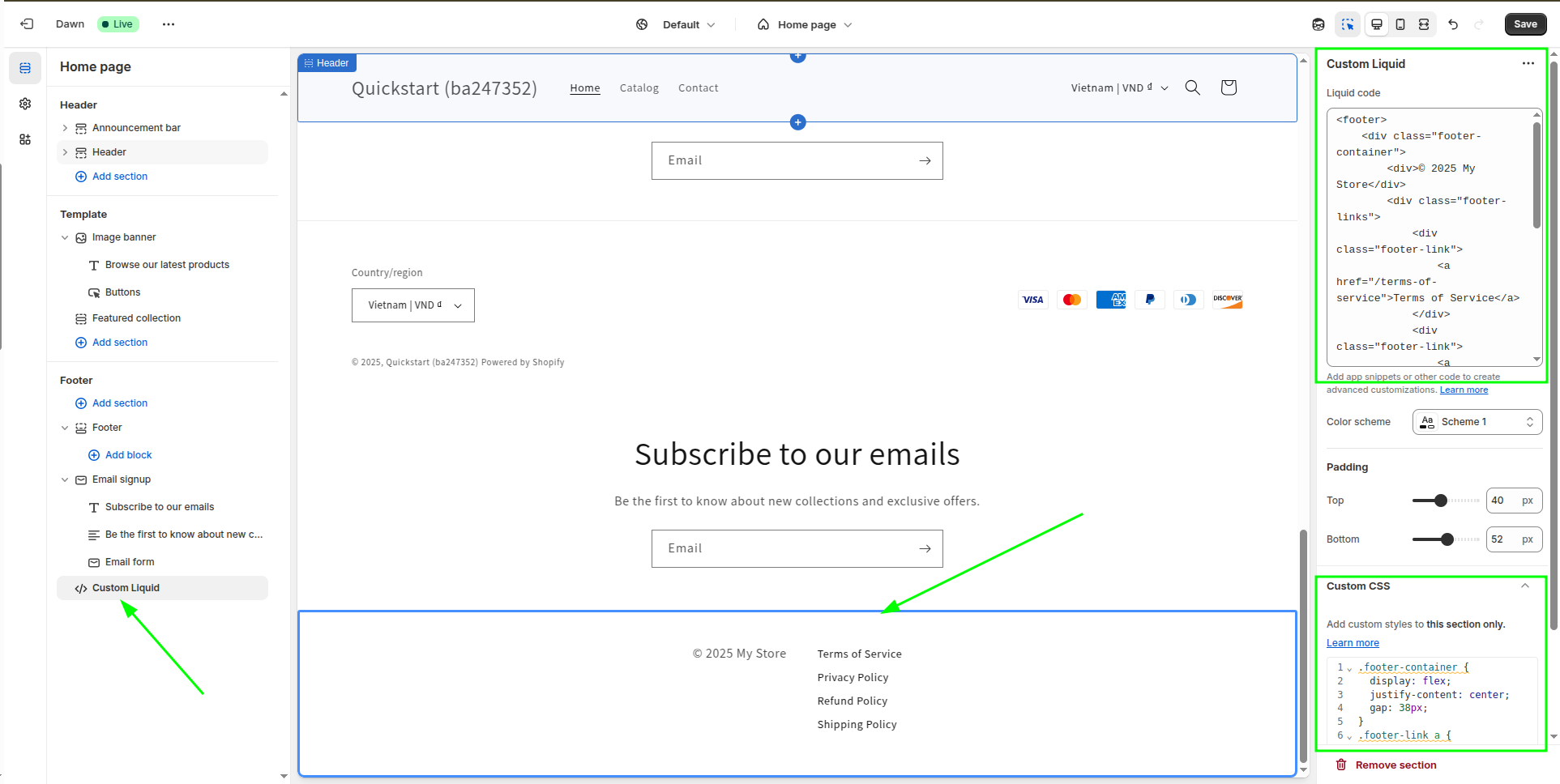Click Contact in the store navigation
This screenshot has width=1560, height=784.
pyautogui.click(x=699, y=88)
